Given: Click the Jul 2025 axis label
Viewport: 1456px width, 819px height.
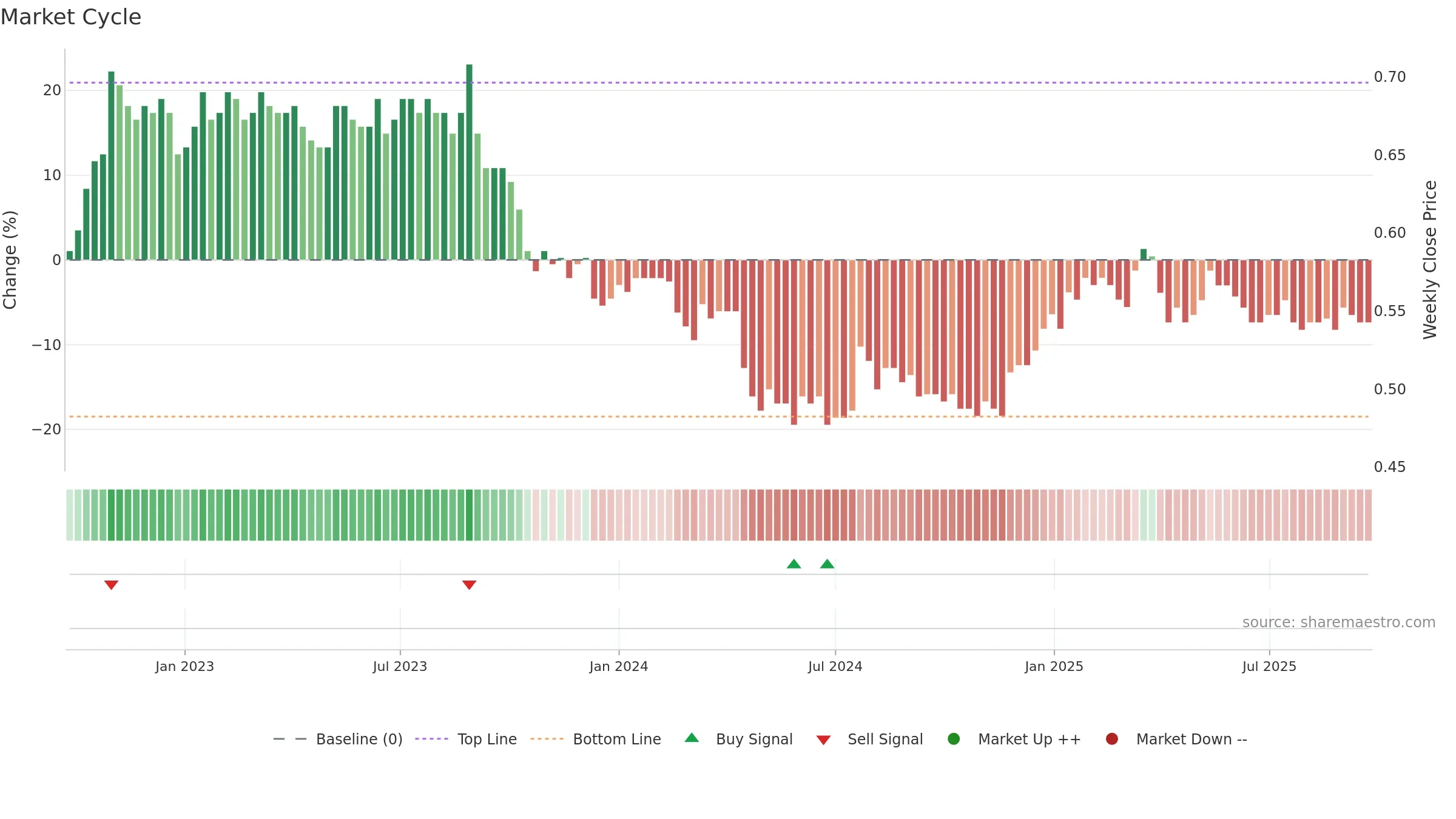Looking at the screenshot, I should (x=1269, y=667).
